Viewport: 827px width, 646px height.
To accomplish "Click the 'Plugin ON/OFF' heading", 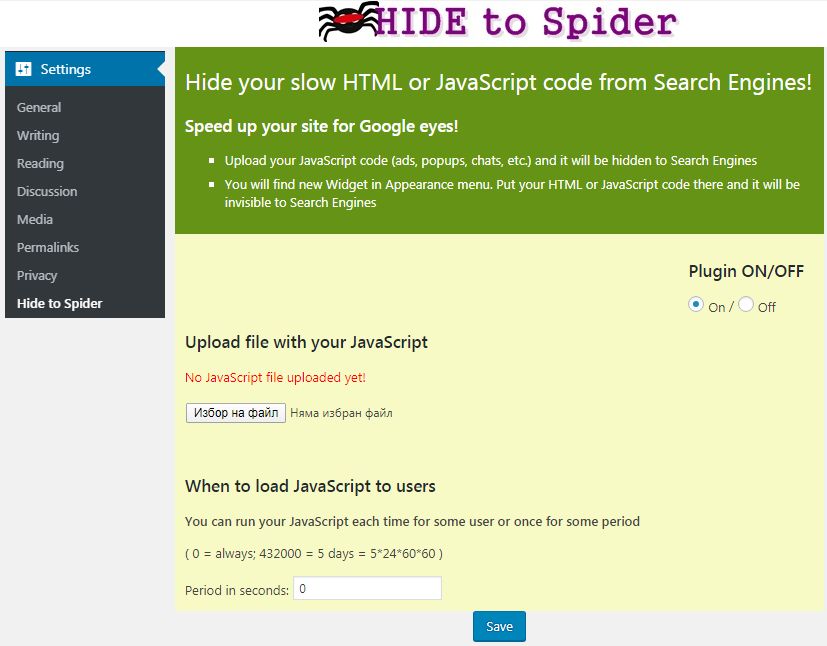I will coord(746,271).
